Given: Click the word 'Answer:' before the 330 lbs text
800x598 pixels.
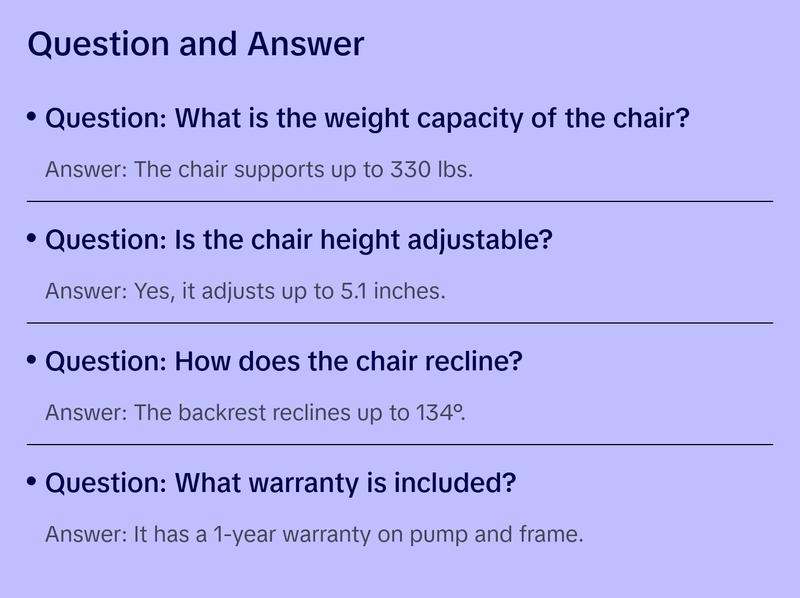Looking at the screenshot, I should pyautogui.click(x=86, y=170).
